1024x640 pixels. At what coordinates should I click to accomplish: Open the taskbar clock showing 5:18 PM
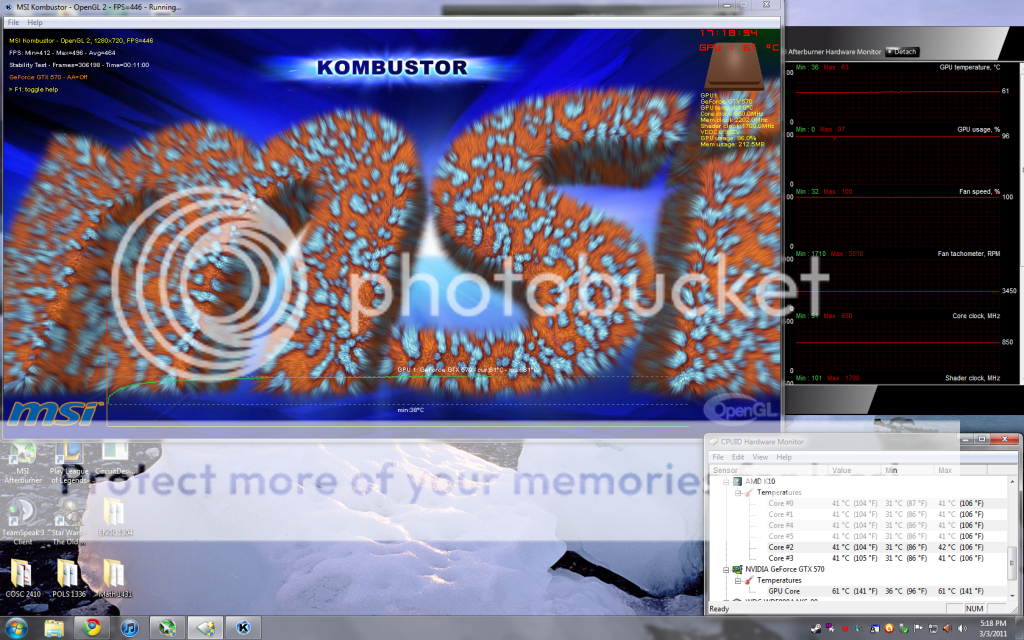point(993,628)
